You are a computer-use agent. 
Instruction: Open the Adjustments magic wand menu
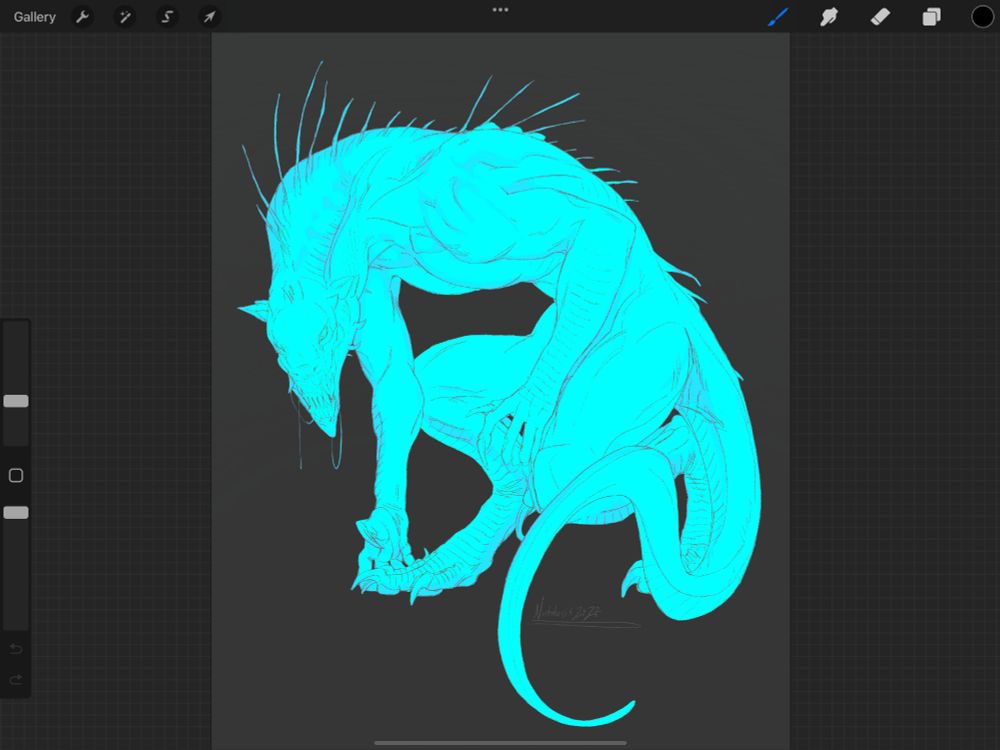point(124,17)
